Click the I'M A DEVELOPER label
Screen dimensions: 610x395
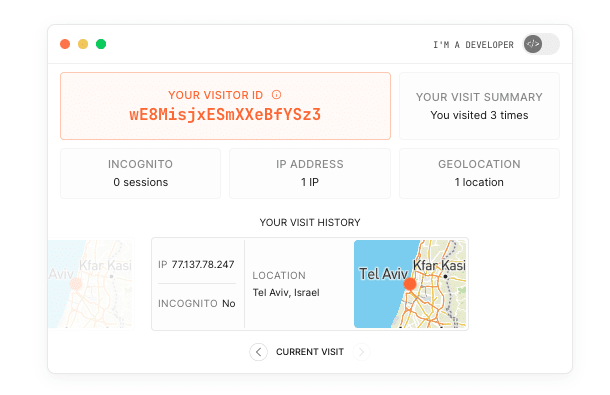tap(473, 45)
